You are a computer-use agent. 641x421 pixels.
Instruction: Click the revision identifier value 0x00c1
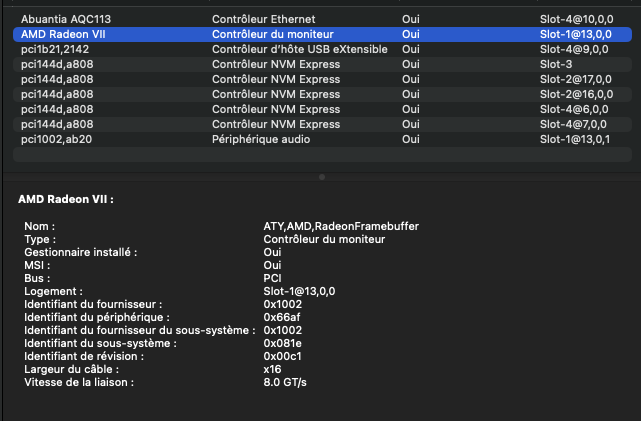coord(282,356)
